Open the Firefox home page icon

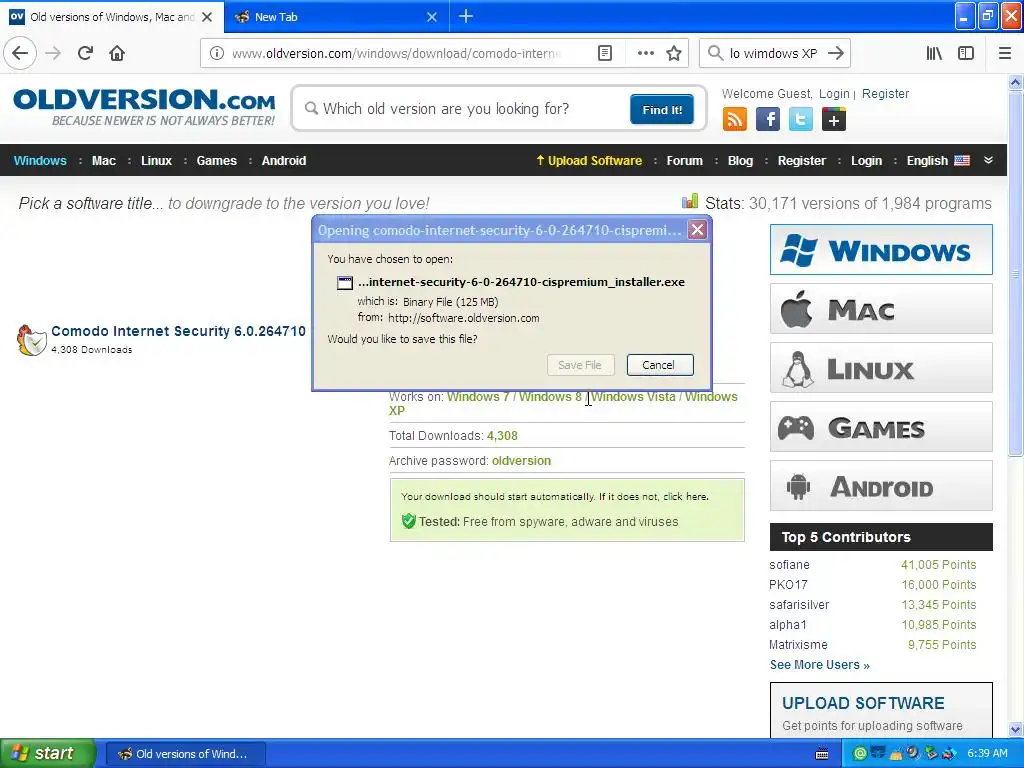coord(117,53)
